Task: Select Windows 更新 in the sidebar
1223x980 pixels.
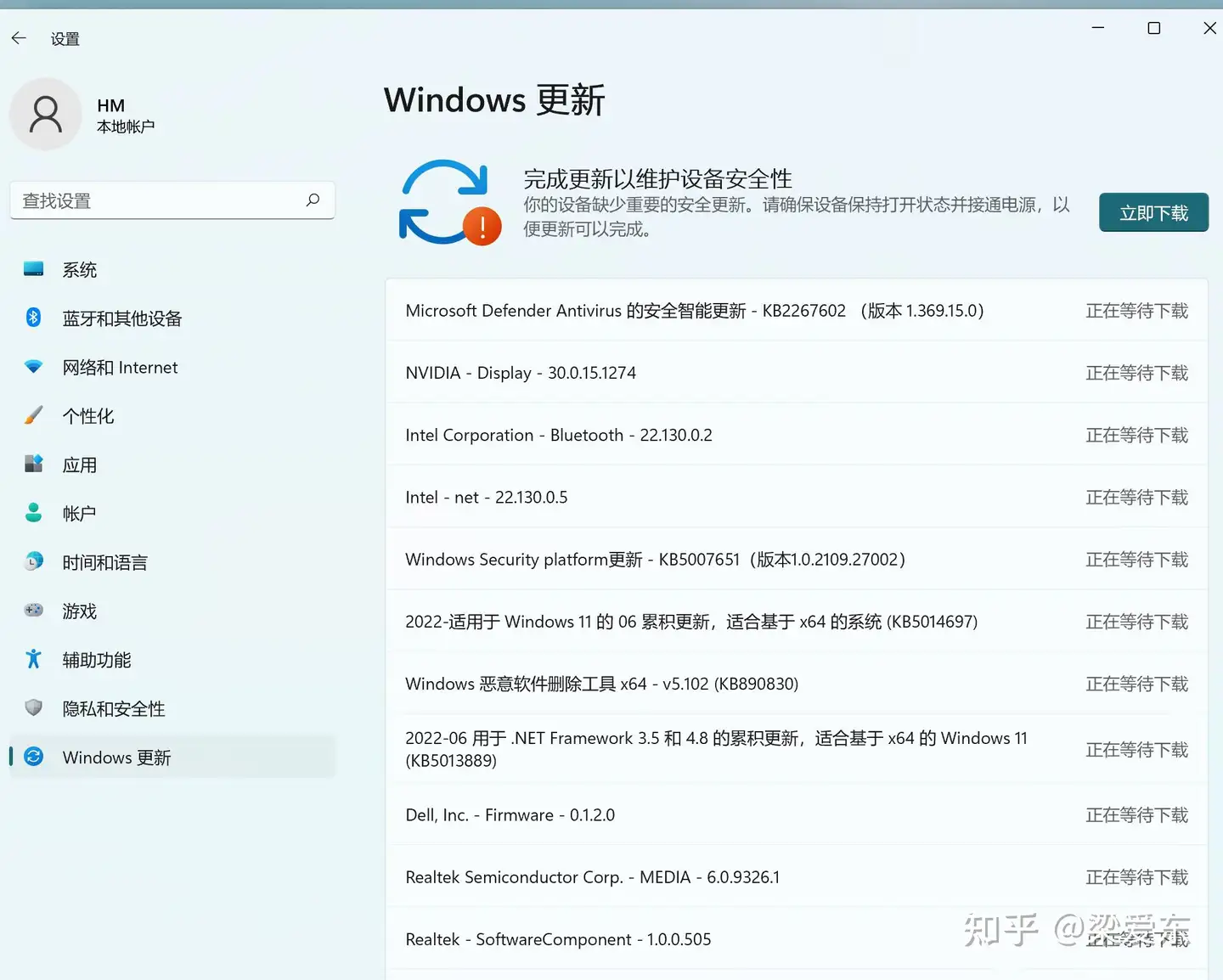Action: click(x=172, y=758)
